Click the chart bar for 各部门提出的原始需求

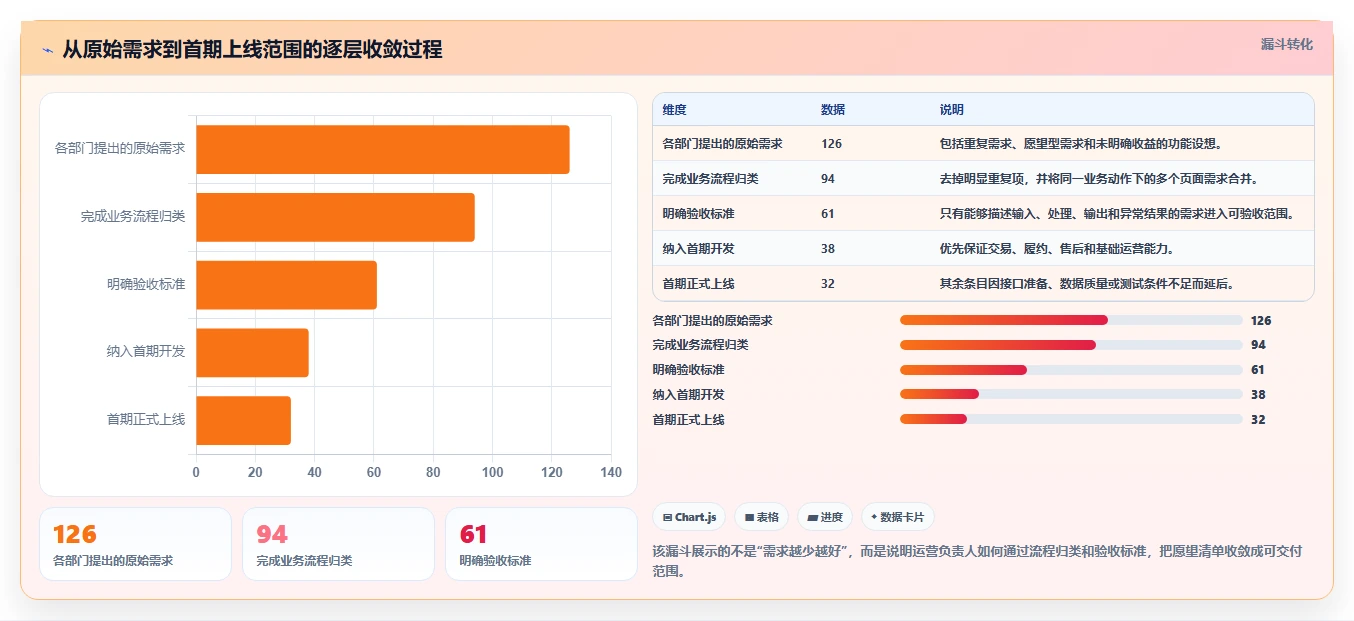(383, 150)
